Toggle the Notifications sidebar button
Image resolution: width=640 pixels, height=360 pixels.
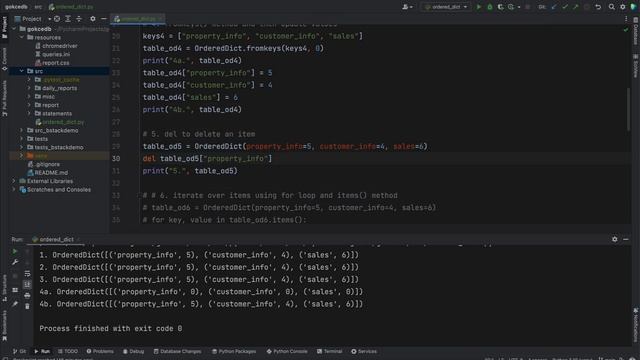tap(636, 324)
